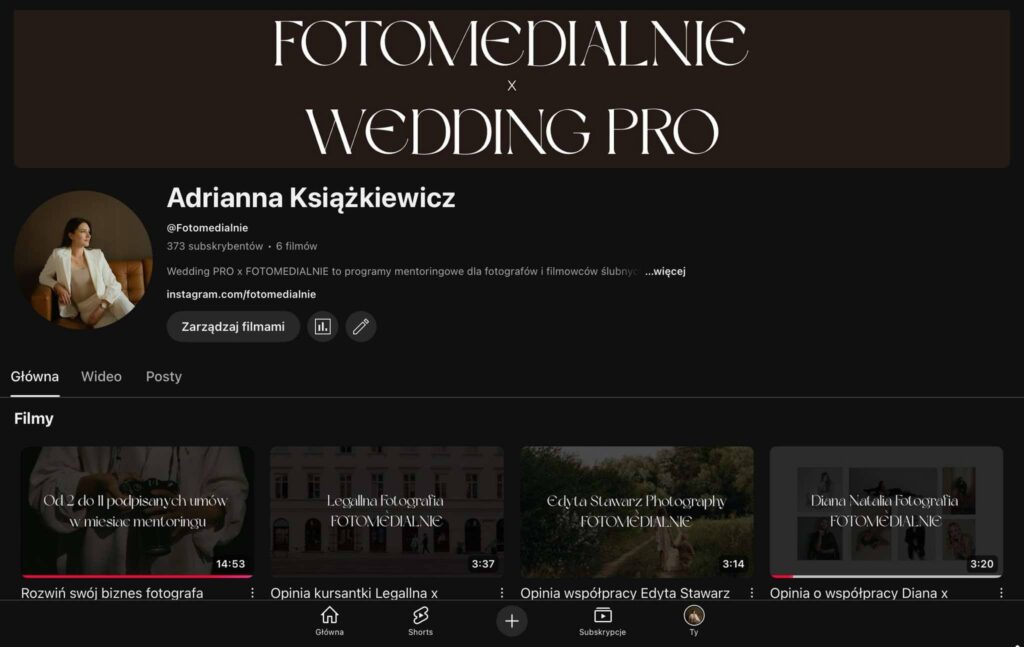1024x647 pixels.
Task: Click the 3:20 duration badge
Action: 982,563
